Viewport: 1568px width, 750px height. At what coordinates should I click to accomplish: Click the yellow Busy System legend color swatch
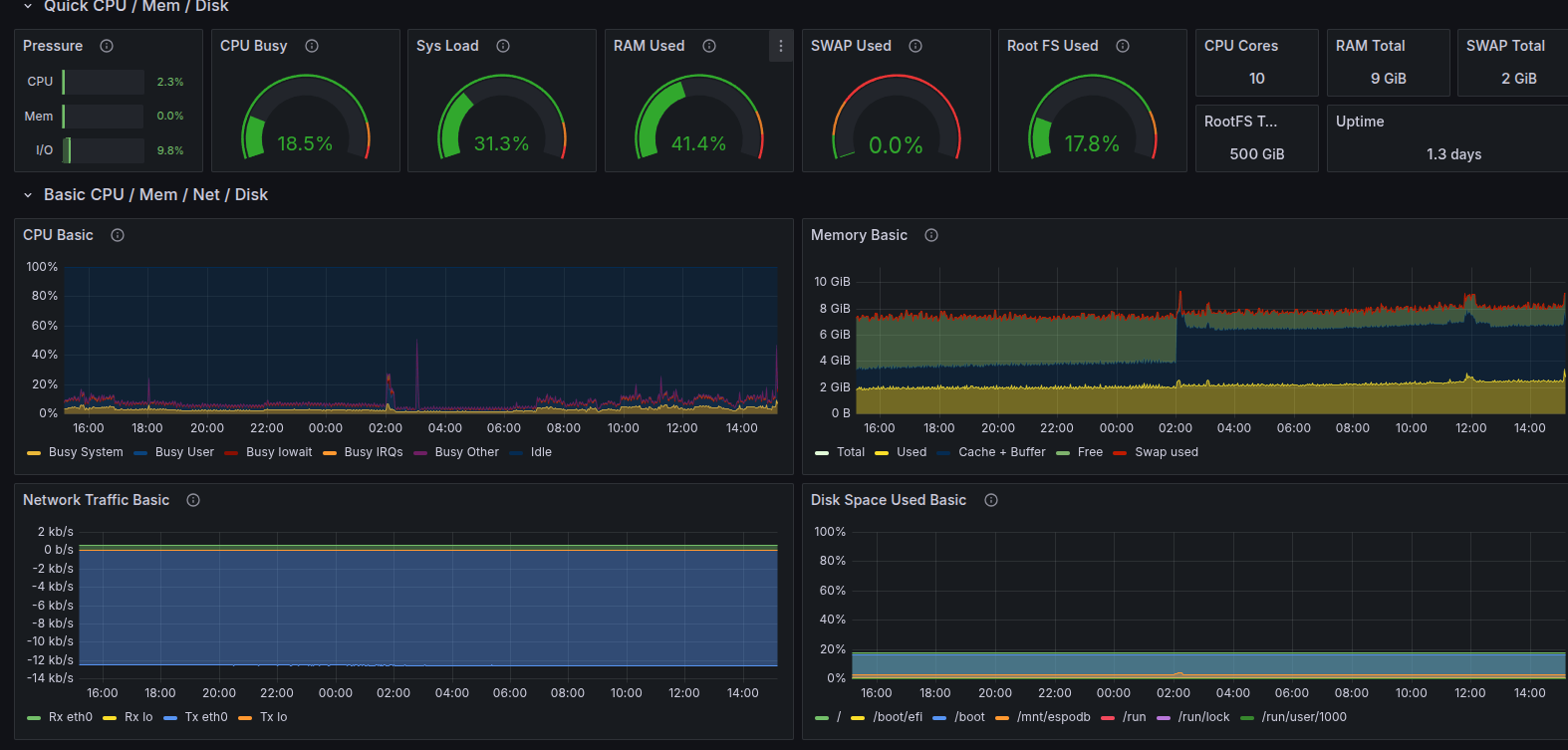point(34,453)
